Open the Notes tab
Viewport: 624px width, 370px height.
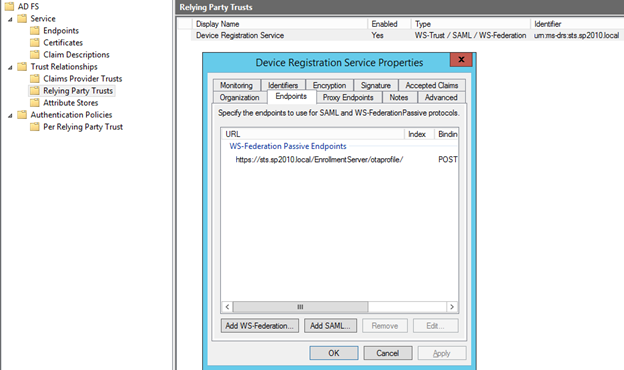[399, 97]
